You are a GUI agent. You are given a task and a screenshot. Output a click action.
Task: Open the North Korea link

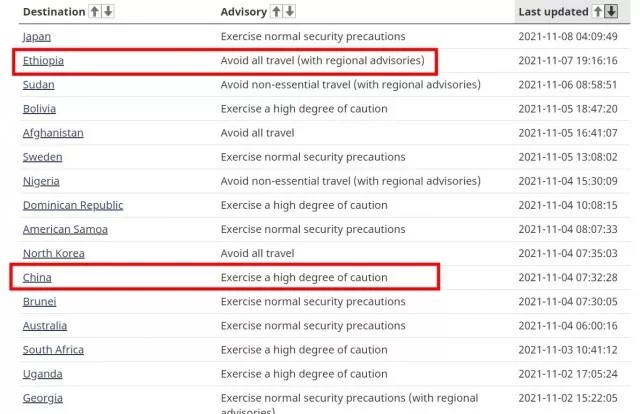coord(54,253)
